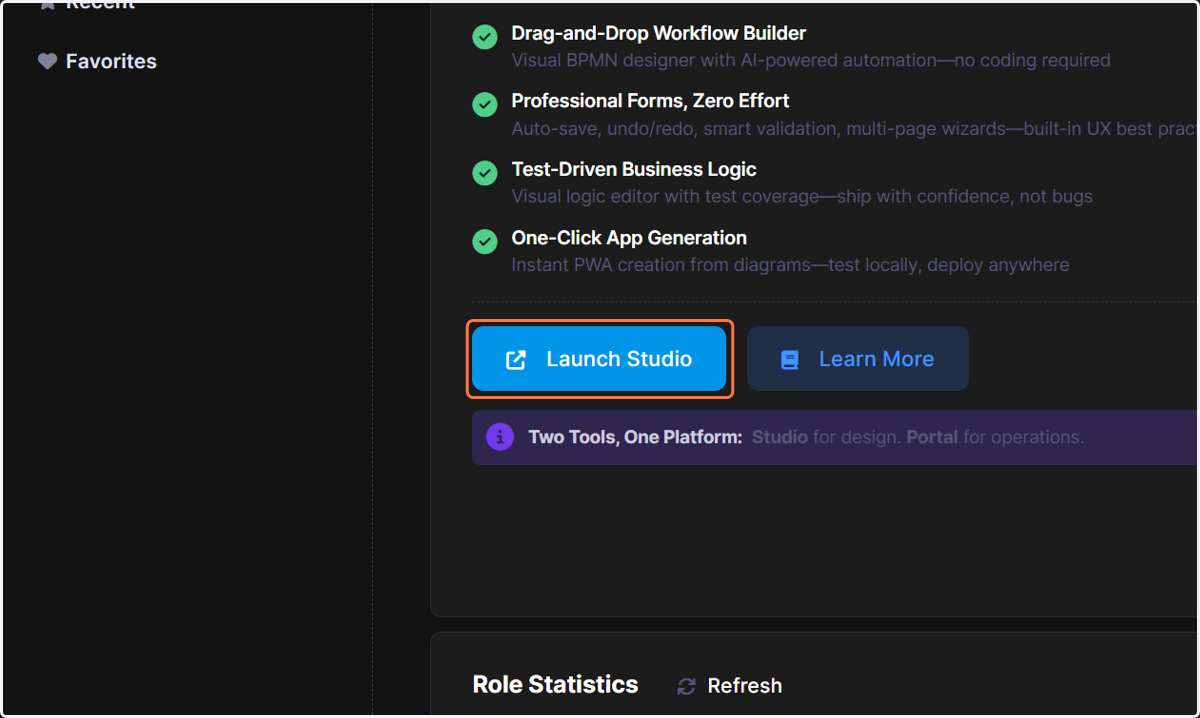This screenshot has height=718, width=1200.
Task: Click the green check beside Professional Forms
Action: (x=485, y=104)
